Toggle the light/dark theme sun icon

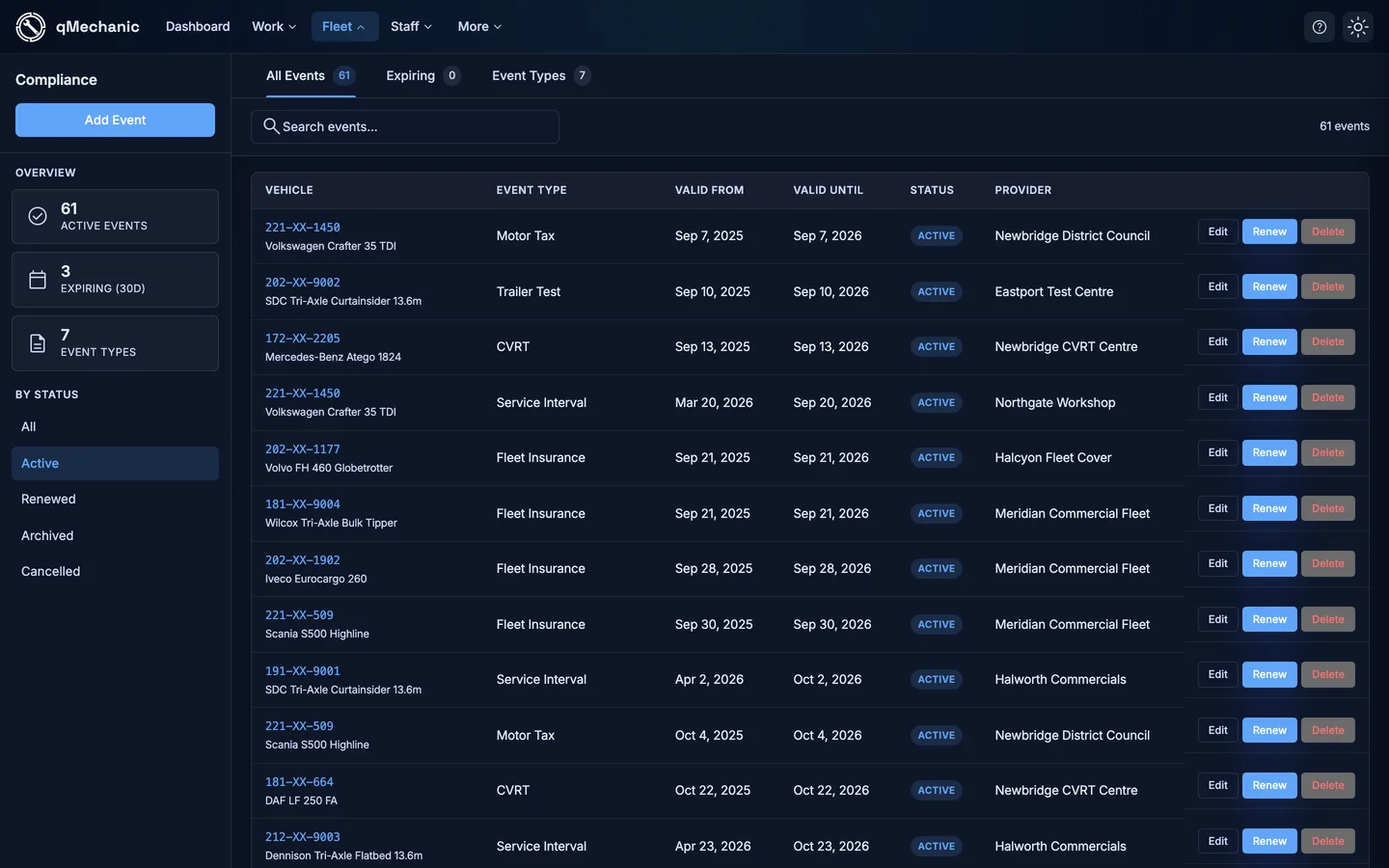tap(1358, 27)
